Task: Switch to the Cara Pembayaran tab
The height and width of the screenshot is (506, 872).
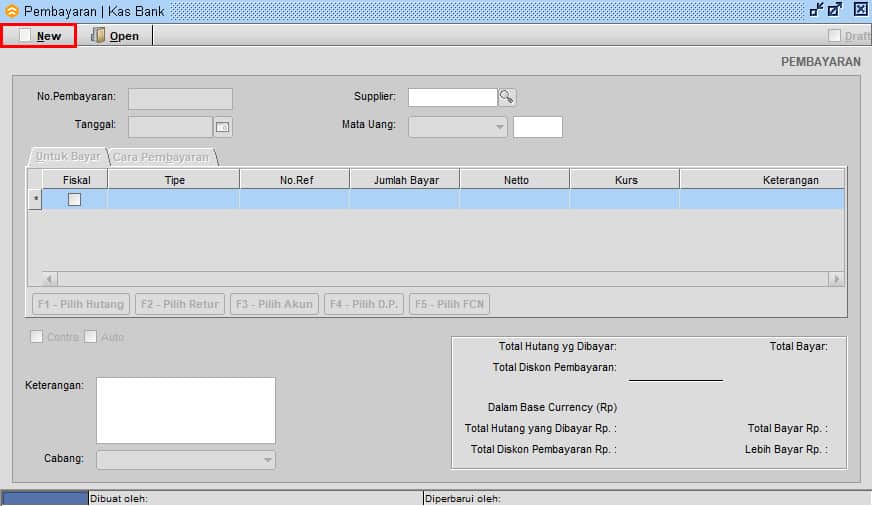Action: click(161, 157)
